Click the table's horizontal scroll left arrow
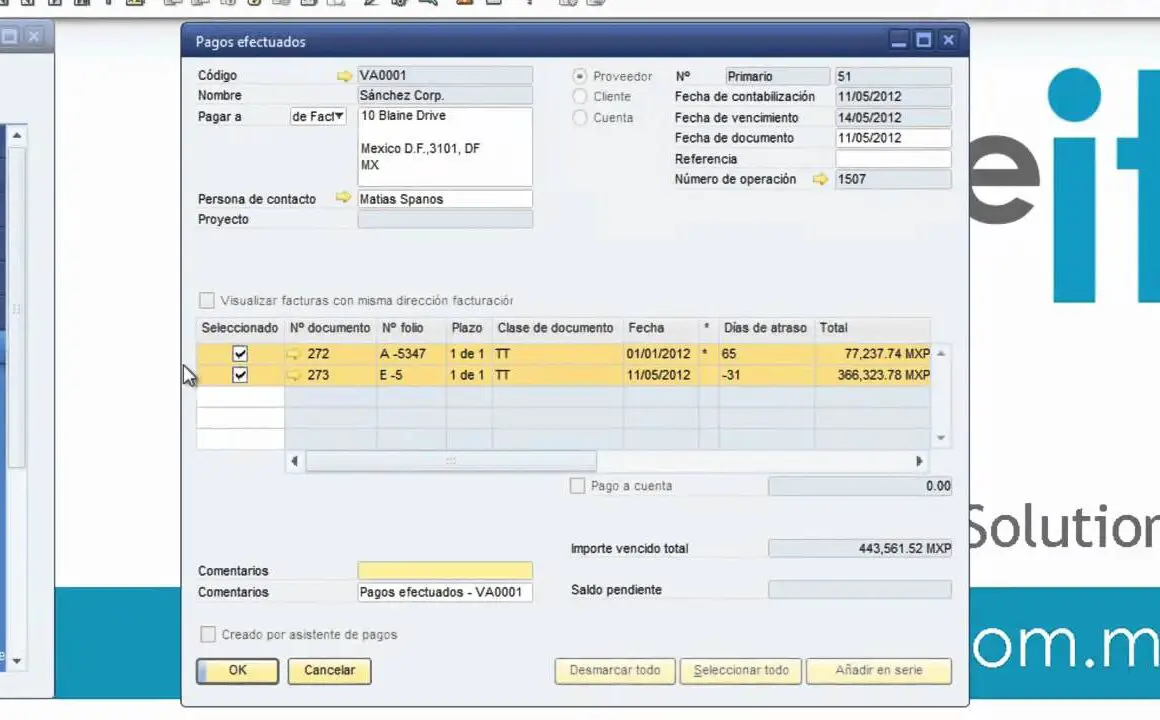Viewport: 1160px width, 720px height. [294, 461]
